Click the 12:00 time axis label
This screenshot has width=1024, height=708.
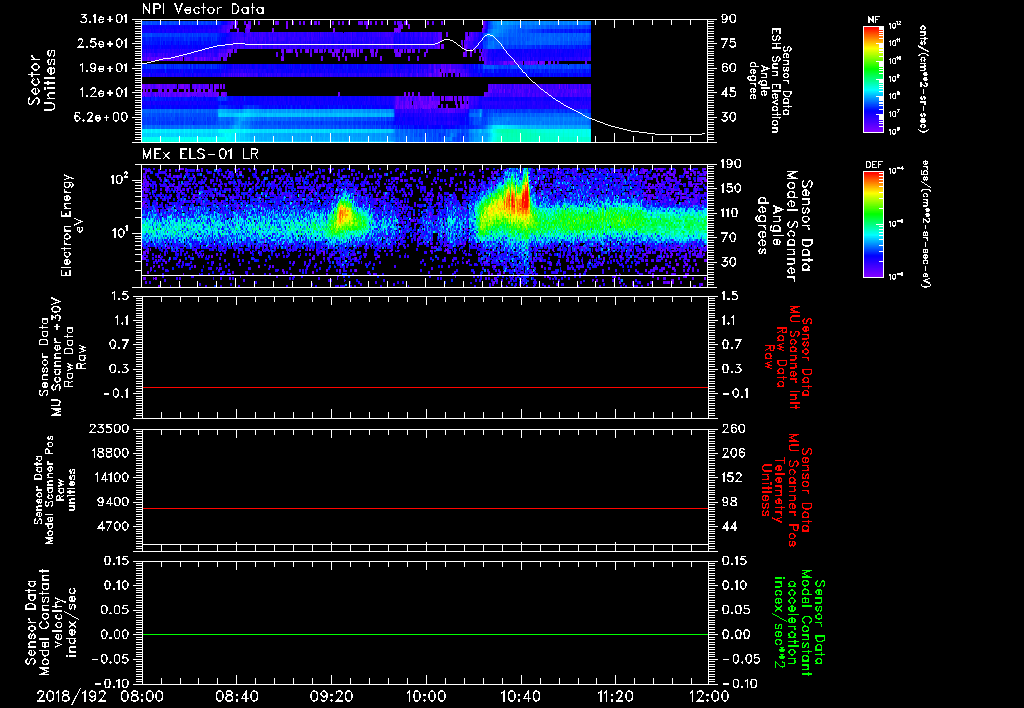click(709, 696)
